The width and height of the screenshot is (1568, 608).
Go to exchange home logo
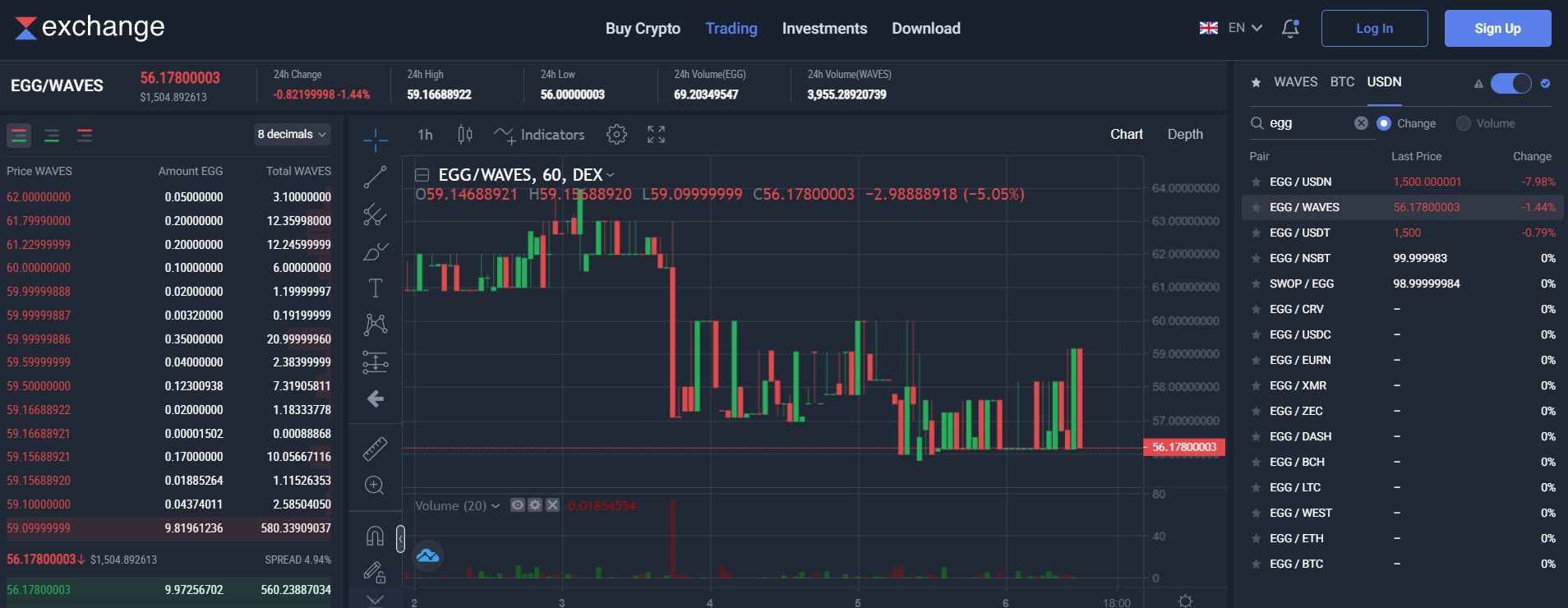[90, 28]
